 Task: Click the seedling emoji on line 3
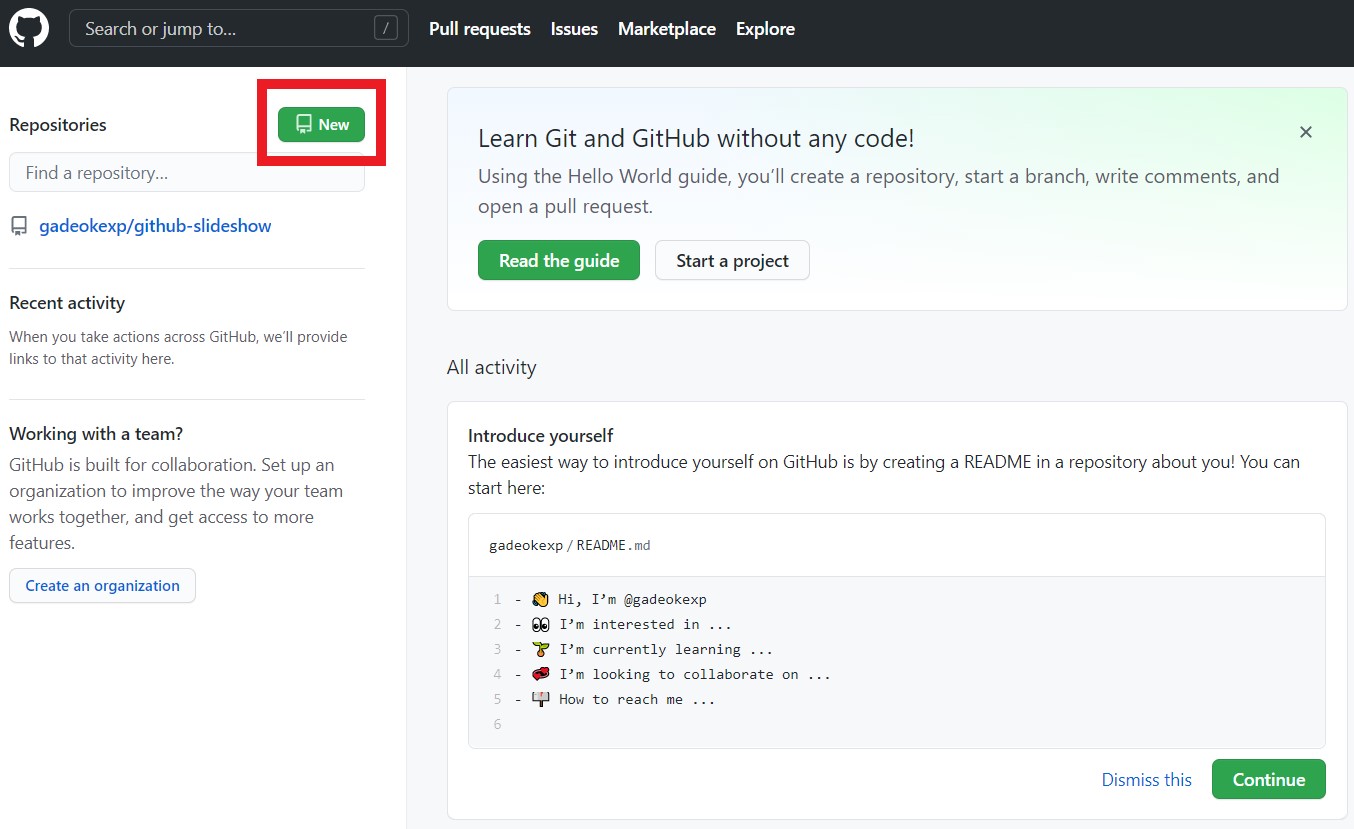click(x=541, y=649)
